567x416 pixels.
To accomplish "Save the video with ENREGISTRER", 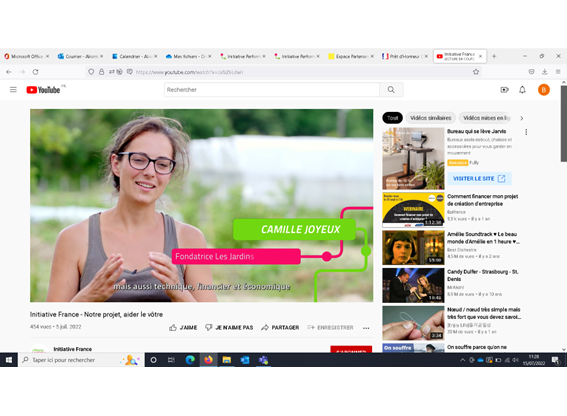I will [330, 328].
